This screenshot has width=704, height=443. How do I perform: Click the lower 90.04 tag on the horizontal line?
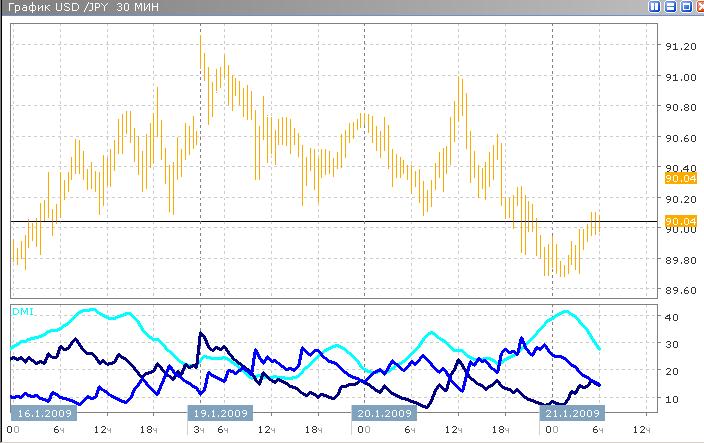[x=680, y=221]
